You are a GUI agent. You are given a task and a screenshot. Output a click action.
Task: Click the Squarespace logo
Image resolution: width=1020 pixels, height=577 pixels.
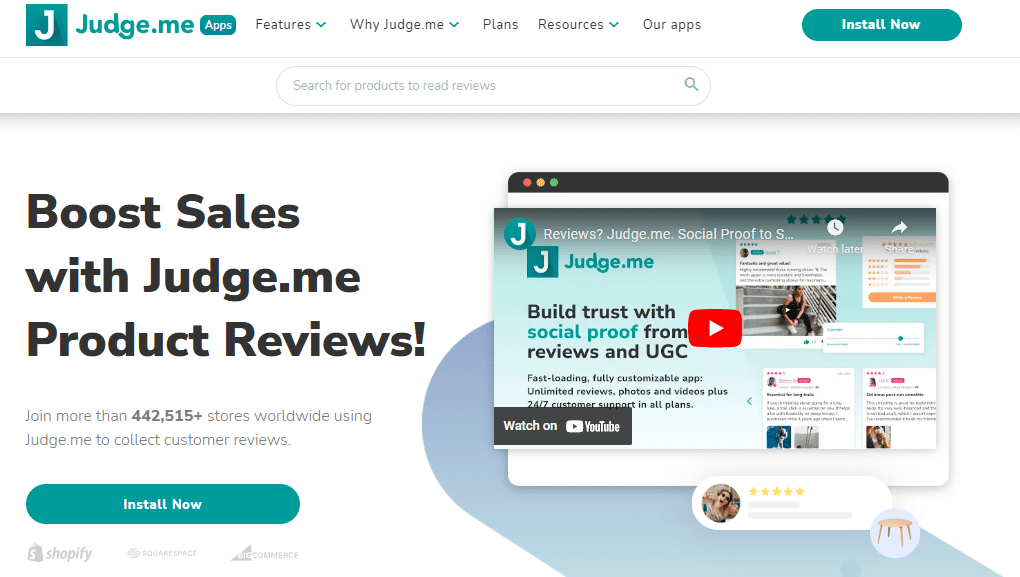coord(162,553)
